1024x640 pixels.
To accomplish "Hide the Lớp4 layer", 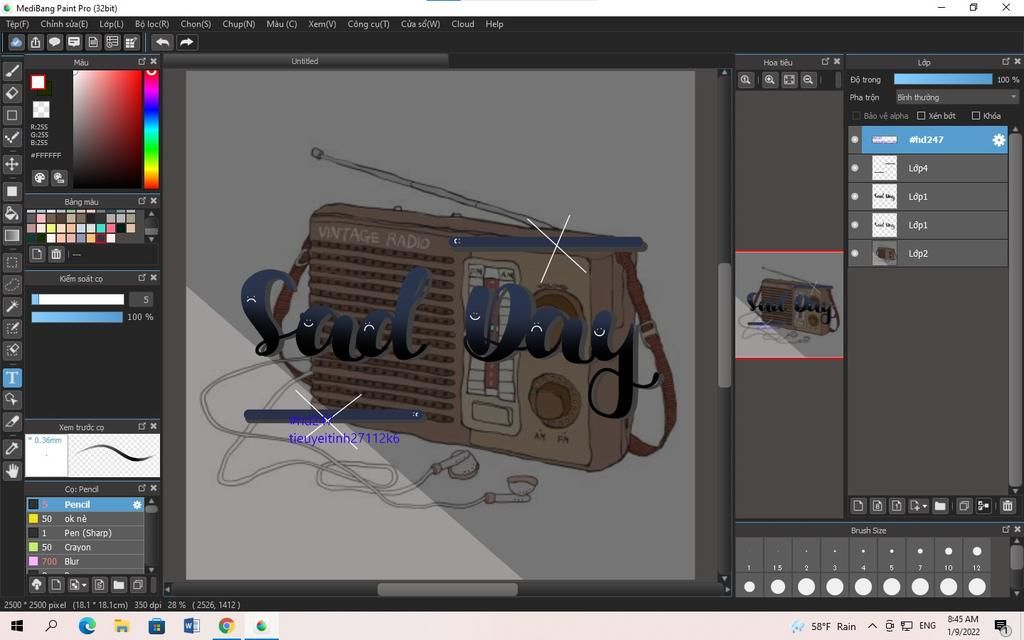I will click(854, 168).
